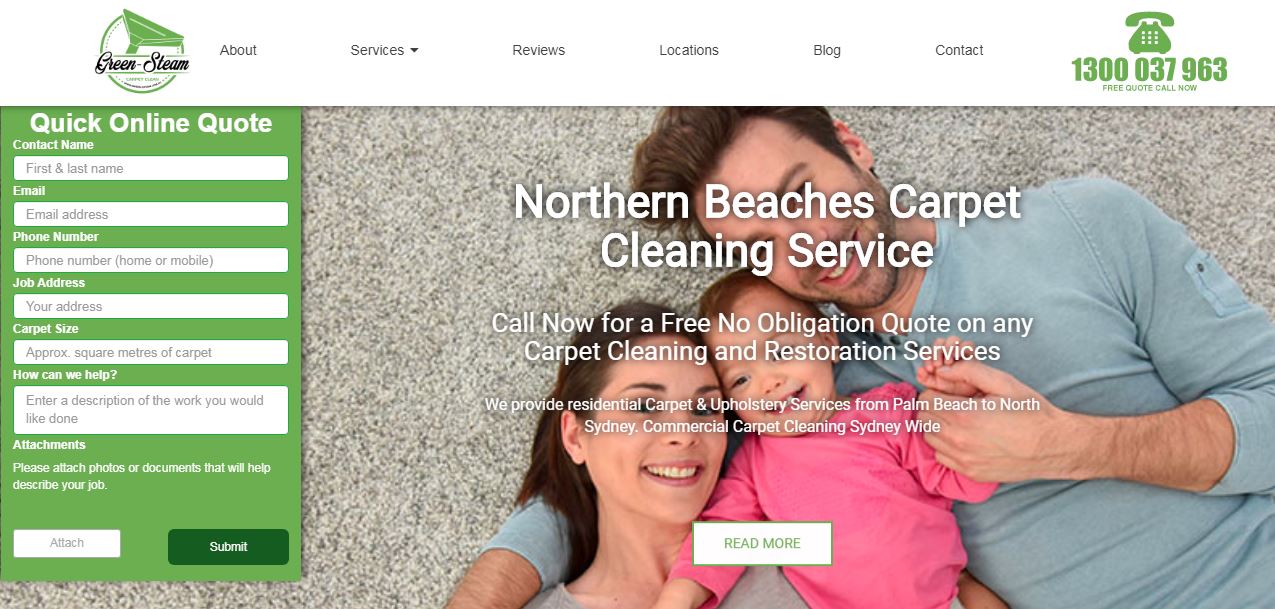Screen dimensions: 1275x609
Task: Visit the Blog page
Action: [827, 50]
